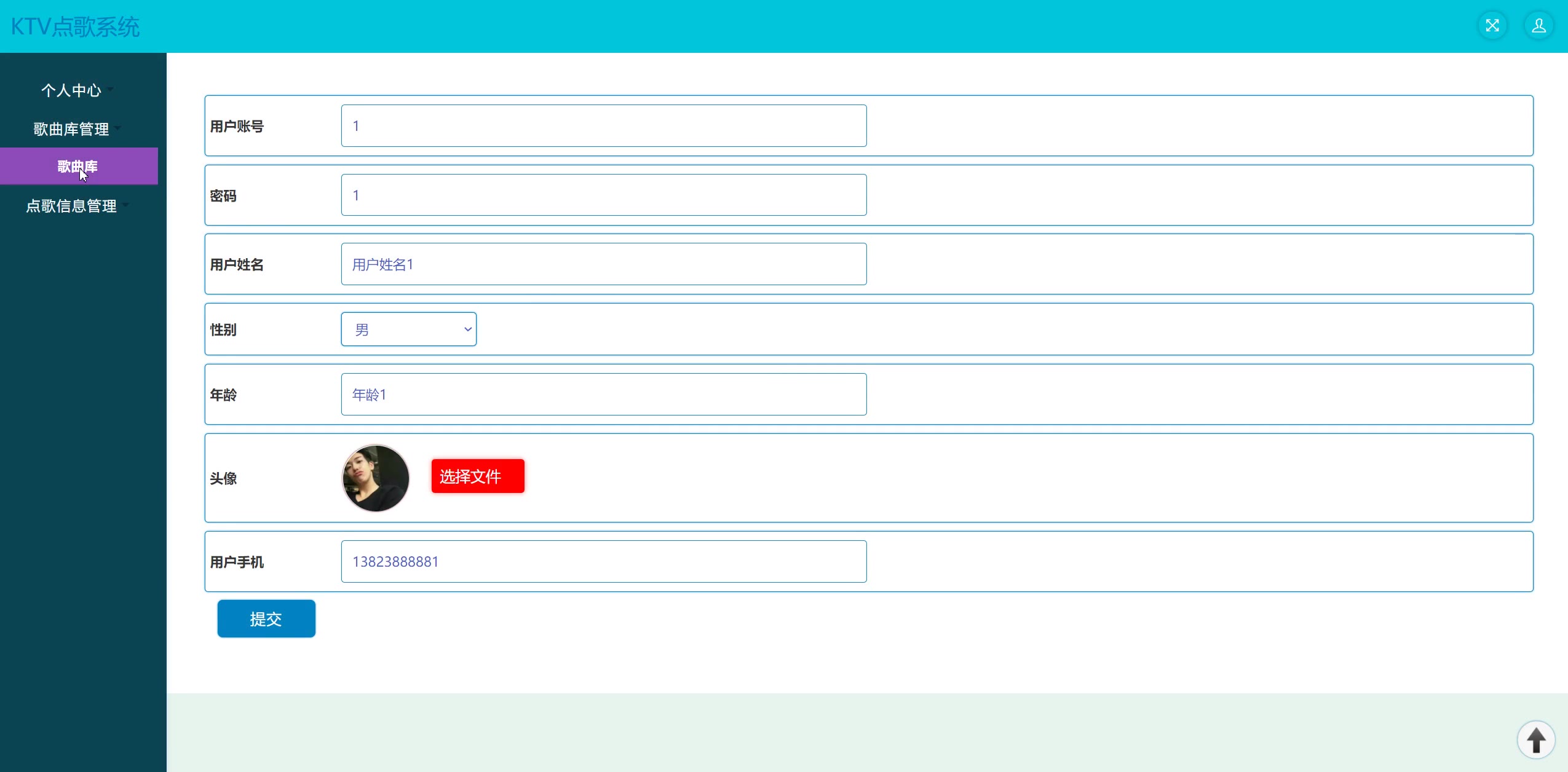Screen dimensions: 1568x772
Task: Click the round avatar thumbnail
Action: (375, 478)
